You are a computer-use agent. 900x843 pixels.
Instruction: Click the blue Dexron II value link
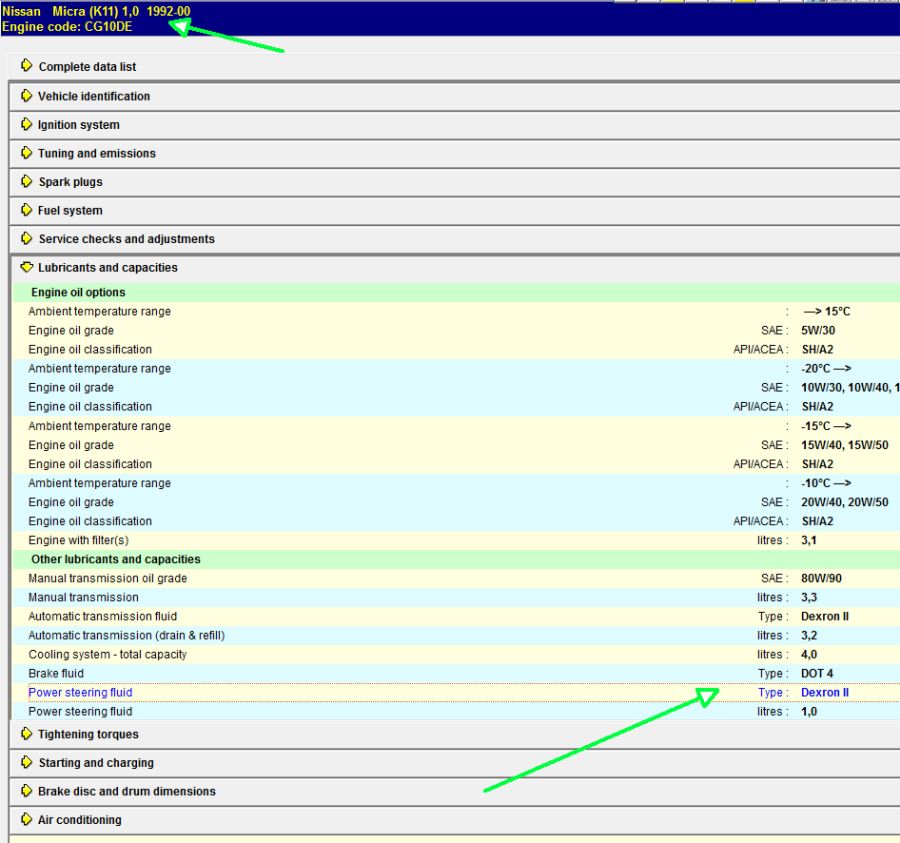click(824, 692)
